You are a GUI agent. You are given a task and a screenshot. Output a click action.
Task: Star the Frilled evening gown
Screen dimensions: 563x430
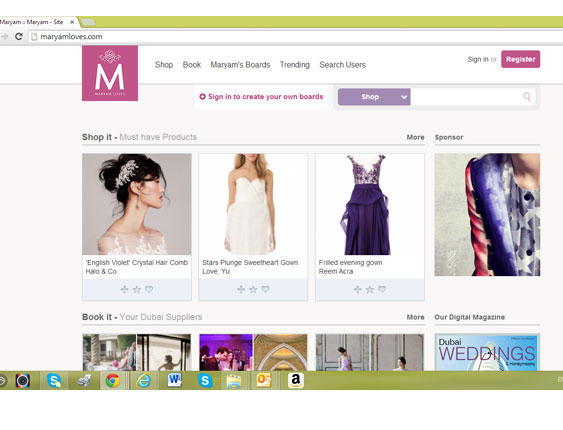pyautogui.click(x=369, y=289)
